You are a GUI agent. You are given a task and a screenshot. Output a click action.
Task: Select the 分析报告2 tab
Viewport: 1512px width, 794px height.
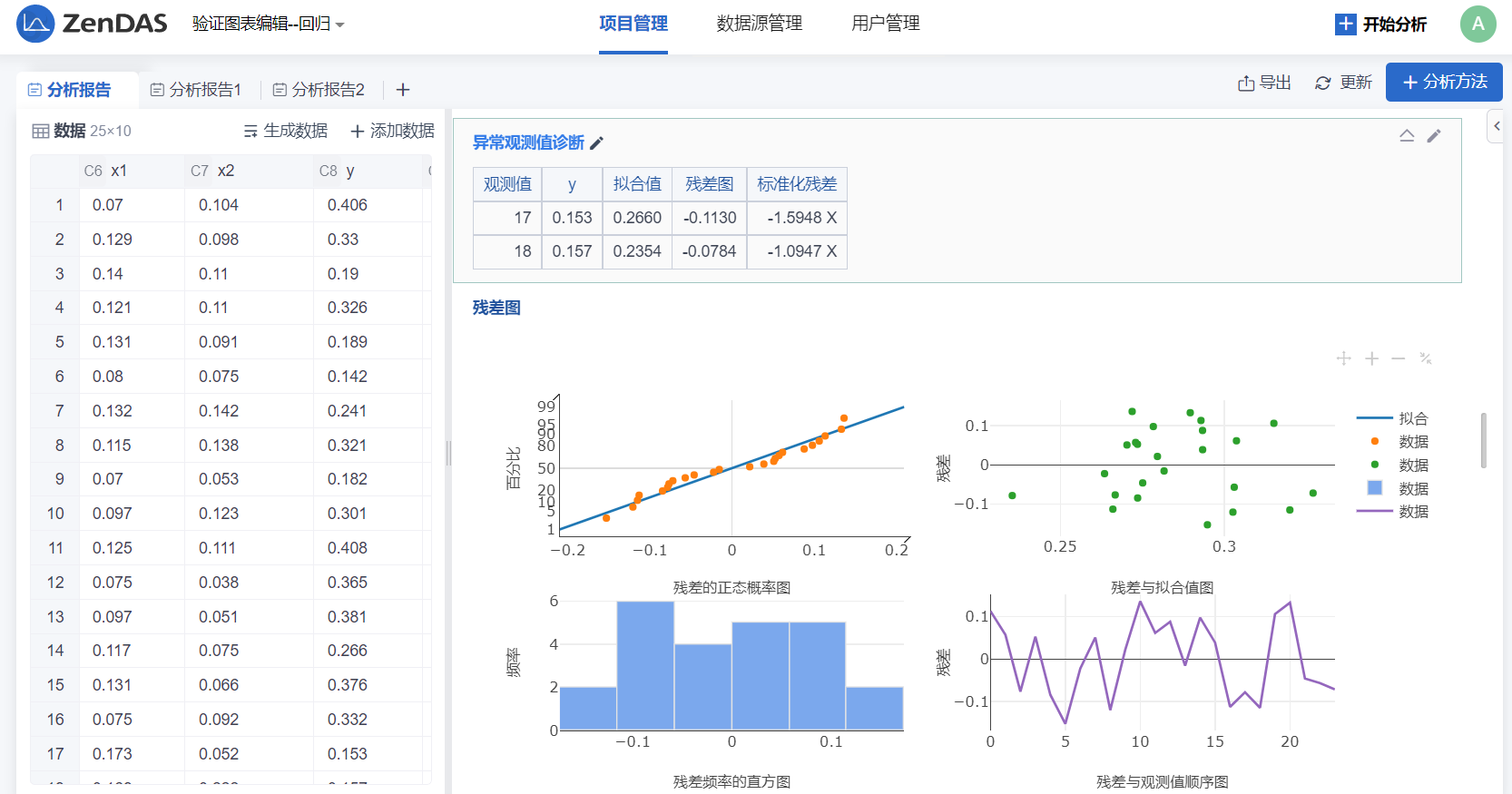click(x=319, y=90)
